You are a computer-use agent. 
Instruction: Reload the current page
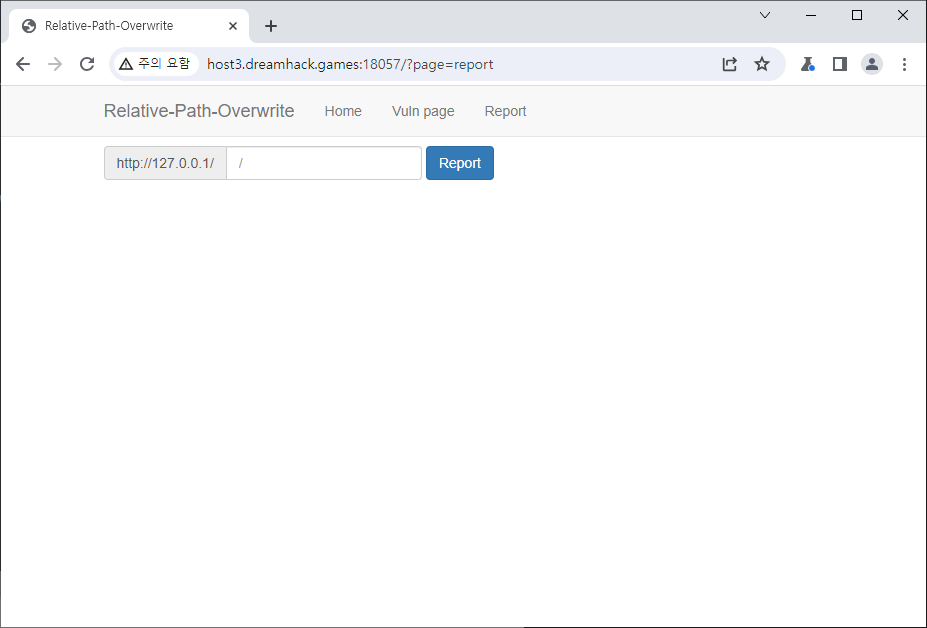(87, 64)
